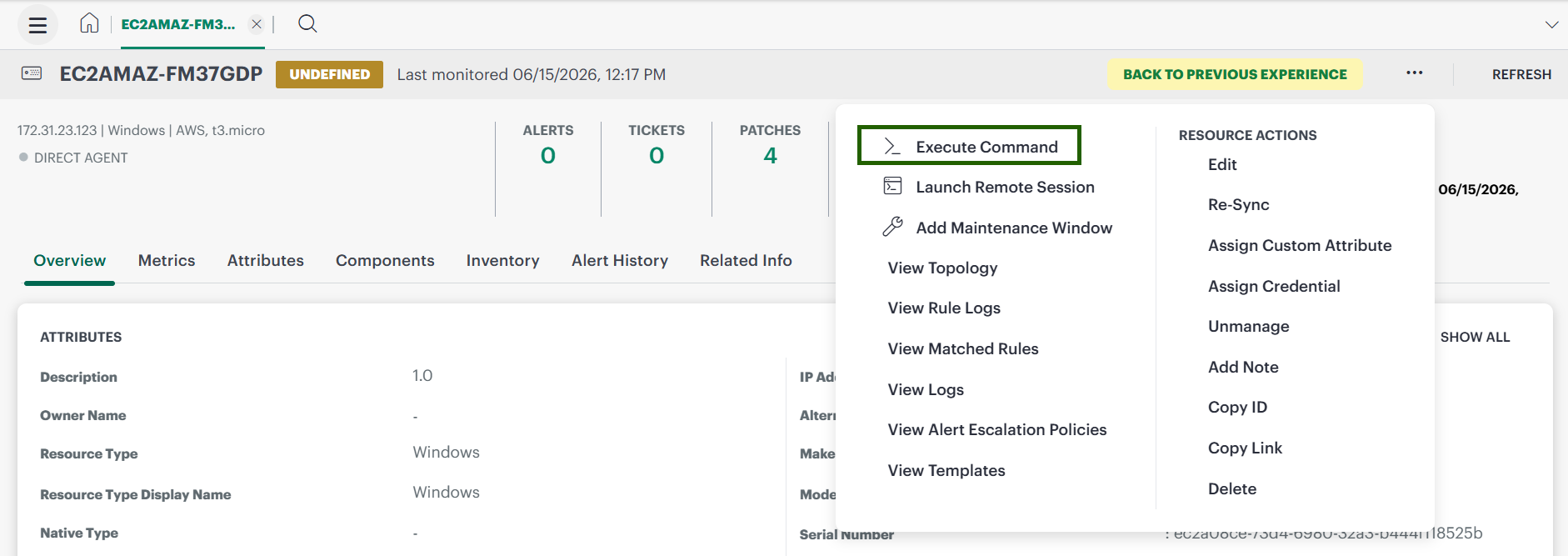The image size is (1568, 556).
Task: Click the Native Type attribute label
Action: (x=79, y=533)
